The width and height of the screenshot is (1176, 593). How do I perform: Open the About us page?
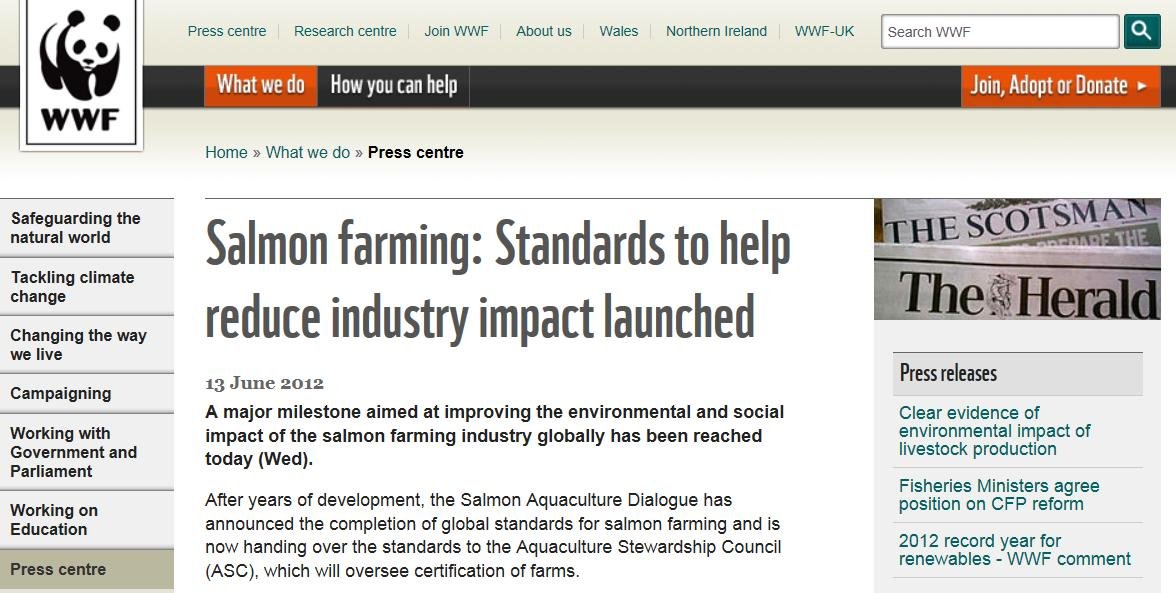tap(544, 31)
